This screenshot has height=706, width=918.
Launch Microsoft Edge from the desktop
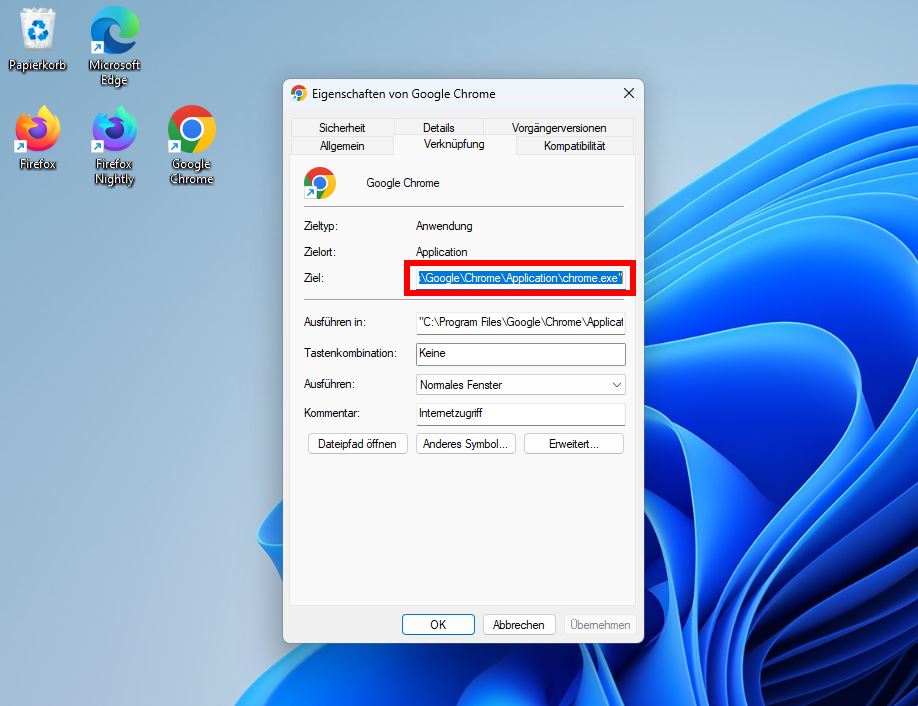click(113, 30)
